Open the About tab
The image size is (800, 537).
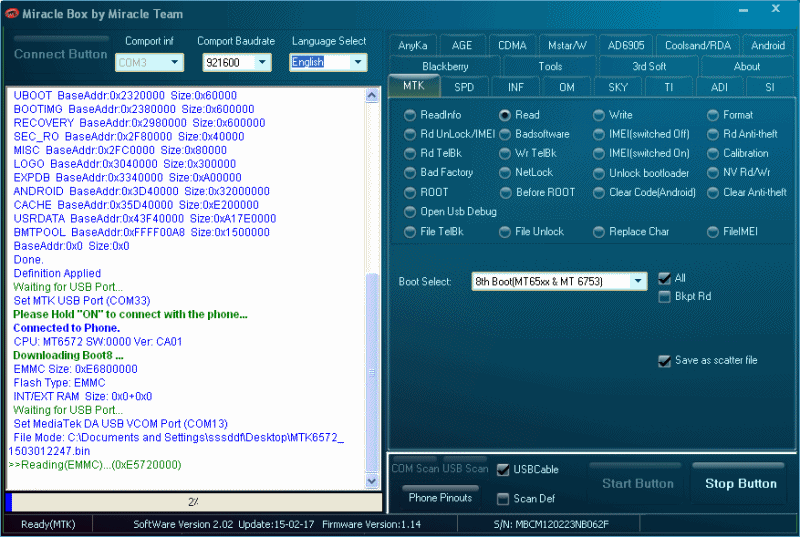[x=746, y=66]
